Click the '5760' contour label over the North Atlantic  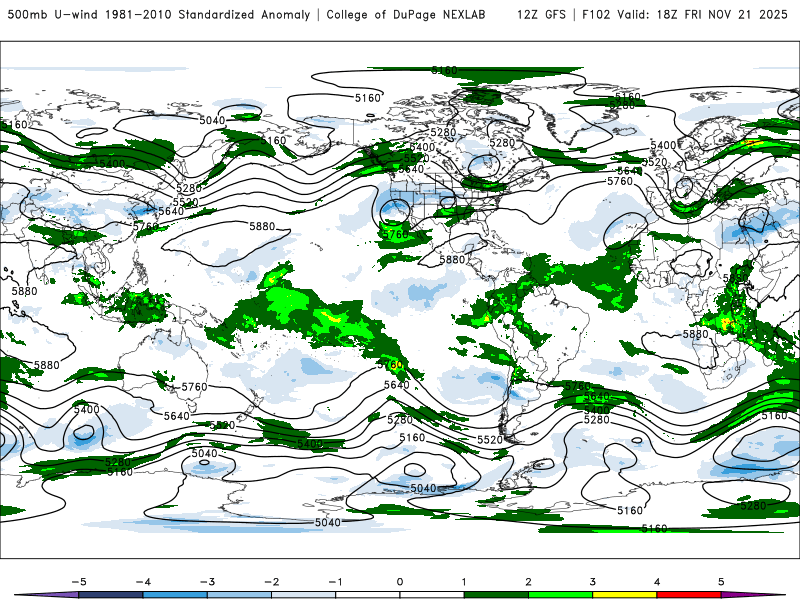[620, 181]
